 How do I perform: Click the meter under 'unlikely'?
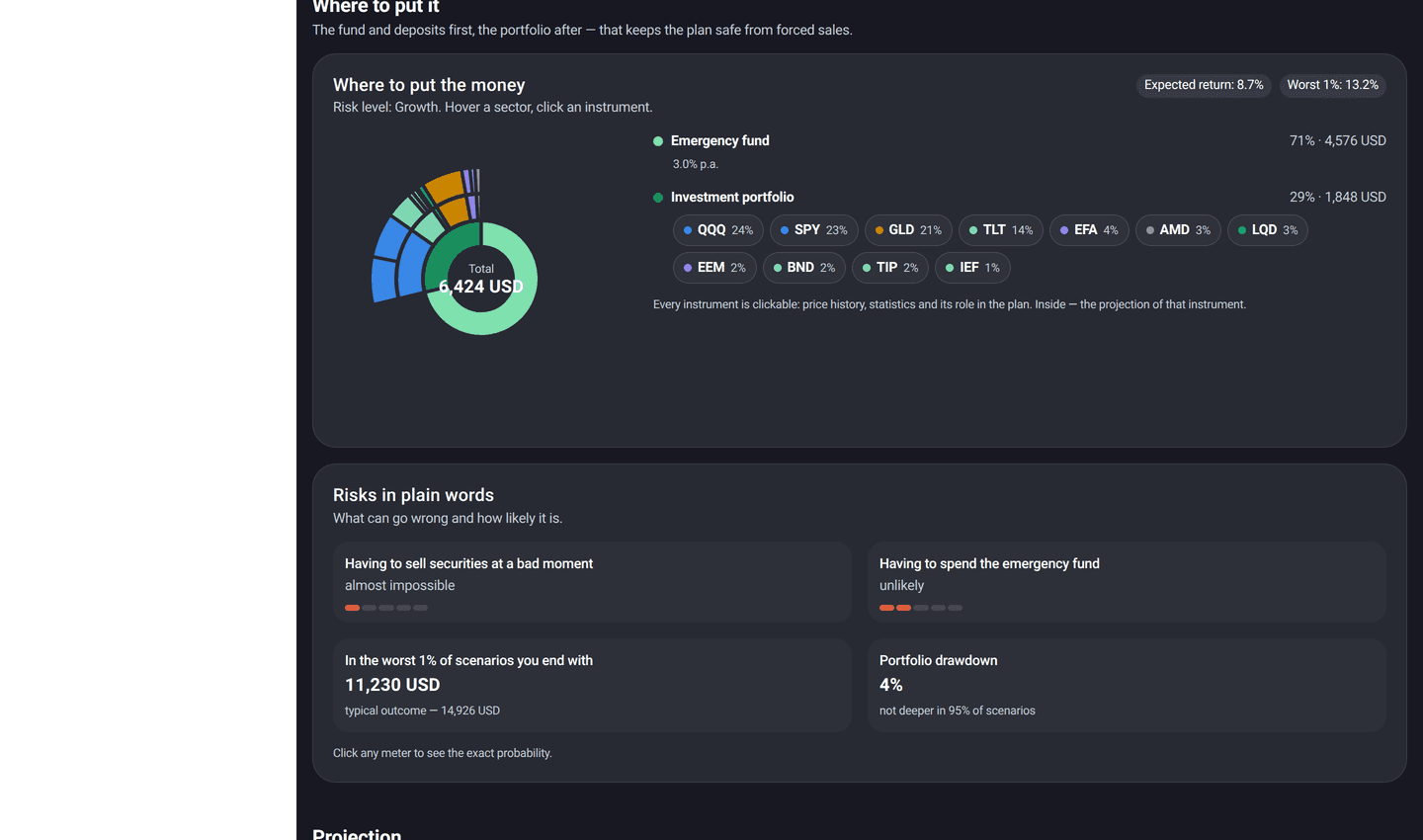point(921,608)
